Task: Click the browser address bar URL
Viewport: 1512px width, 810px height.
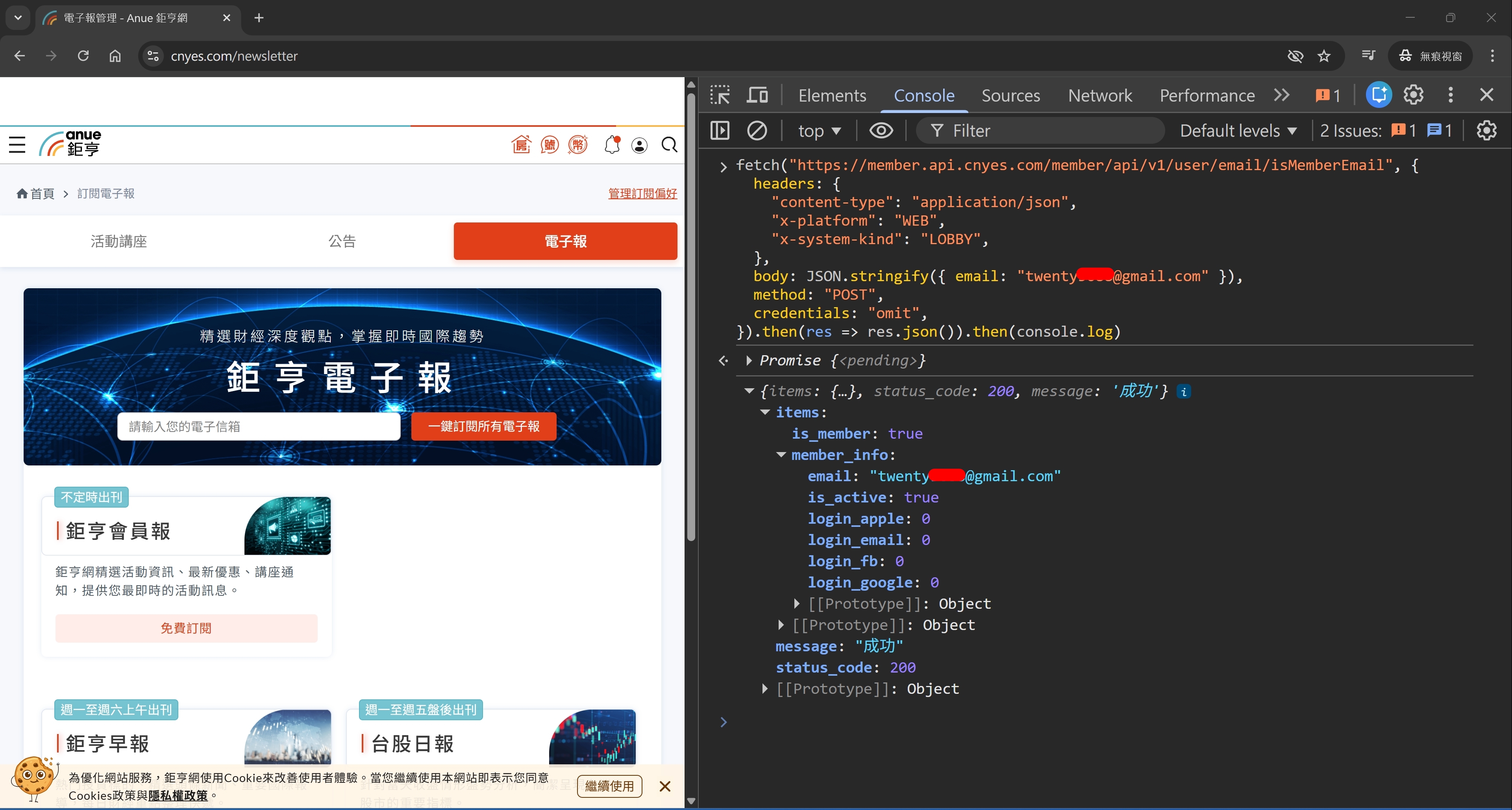Action: pos(234,56)
